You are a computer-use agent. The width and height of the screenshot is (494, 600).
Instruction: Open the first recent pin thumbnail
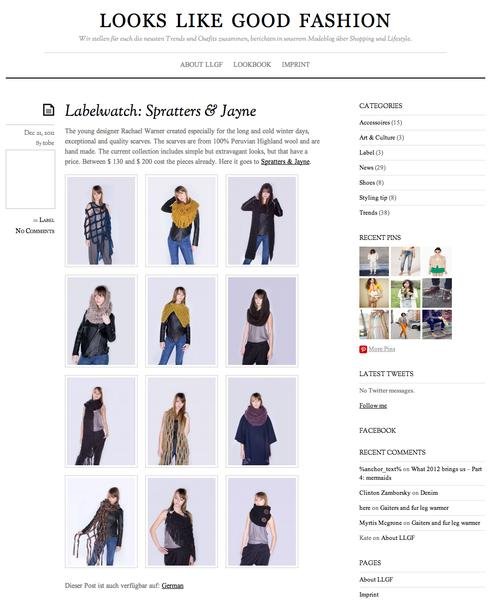[x=374, y=261]
